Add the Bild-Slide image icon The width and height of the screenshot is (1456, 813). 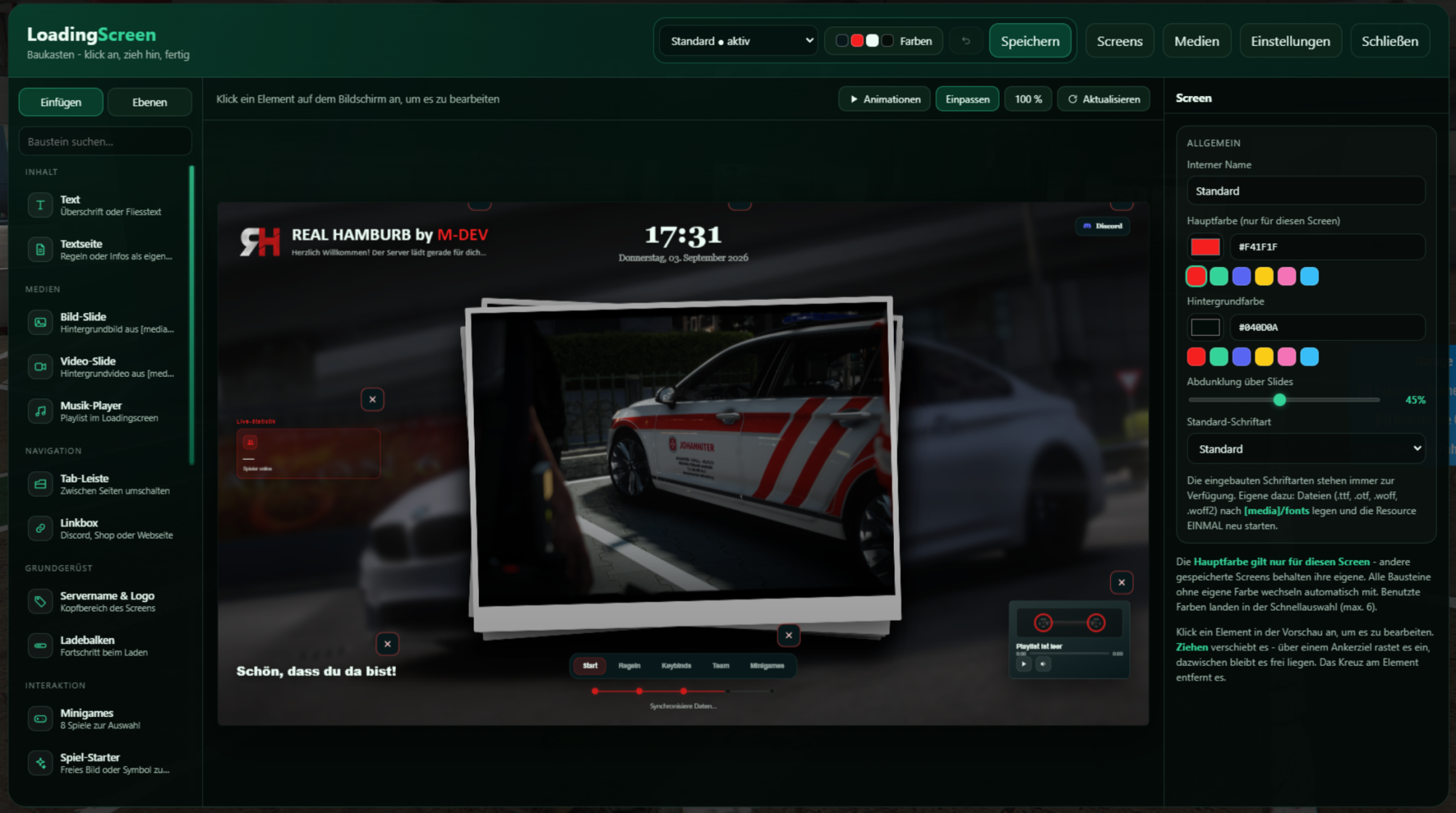[x=40, y=322]
